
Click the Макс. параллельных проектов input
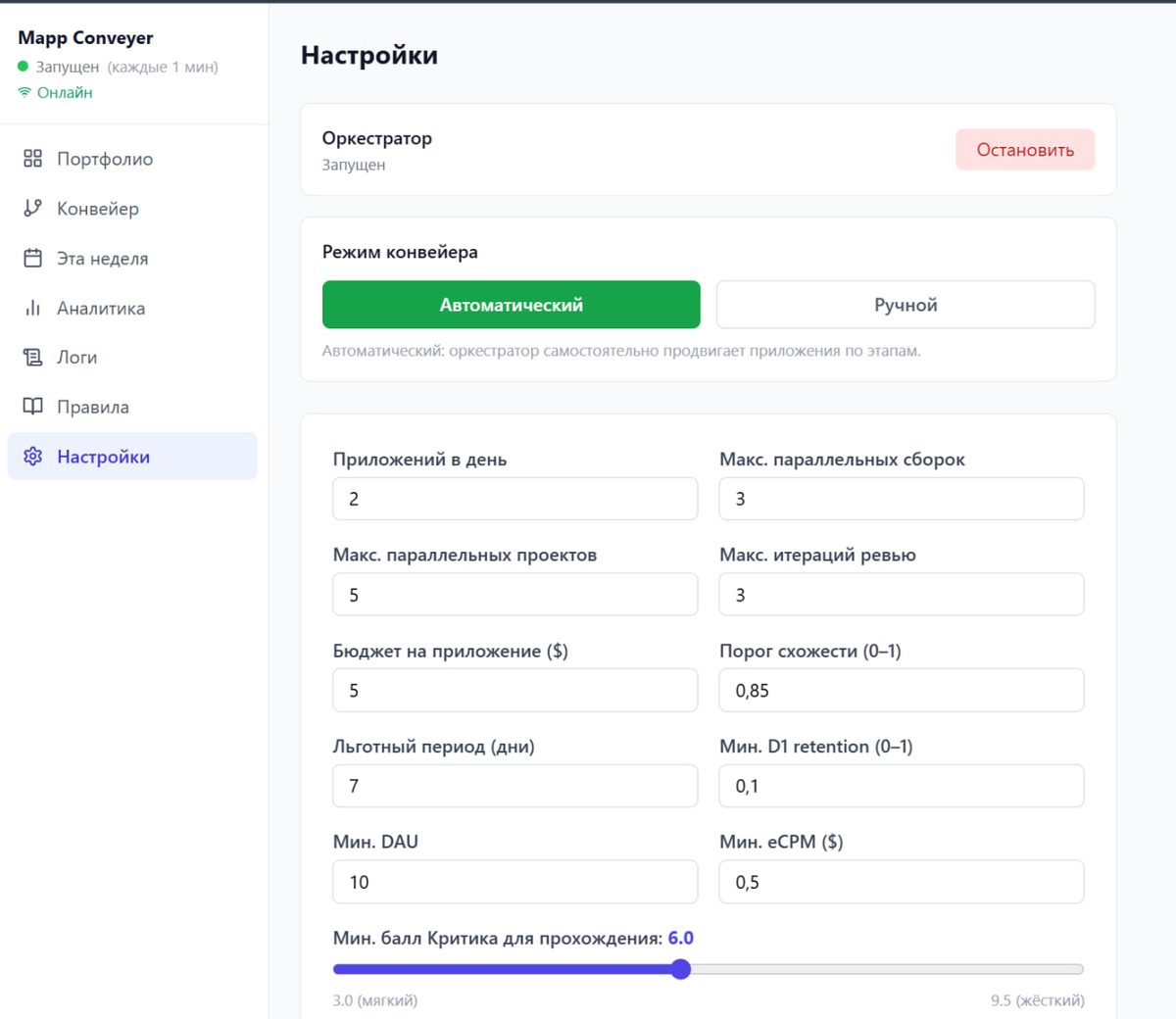515,595
